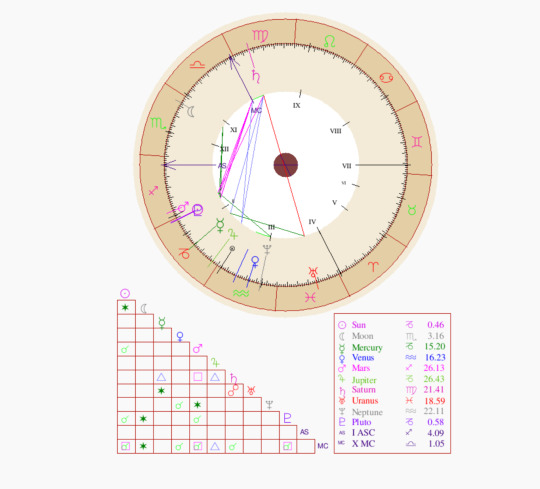Image resolution: width=540 pixels, height=489 pixels.
Task: Click the house VIII label
Action: (335, 131)
